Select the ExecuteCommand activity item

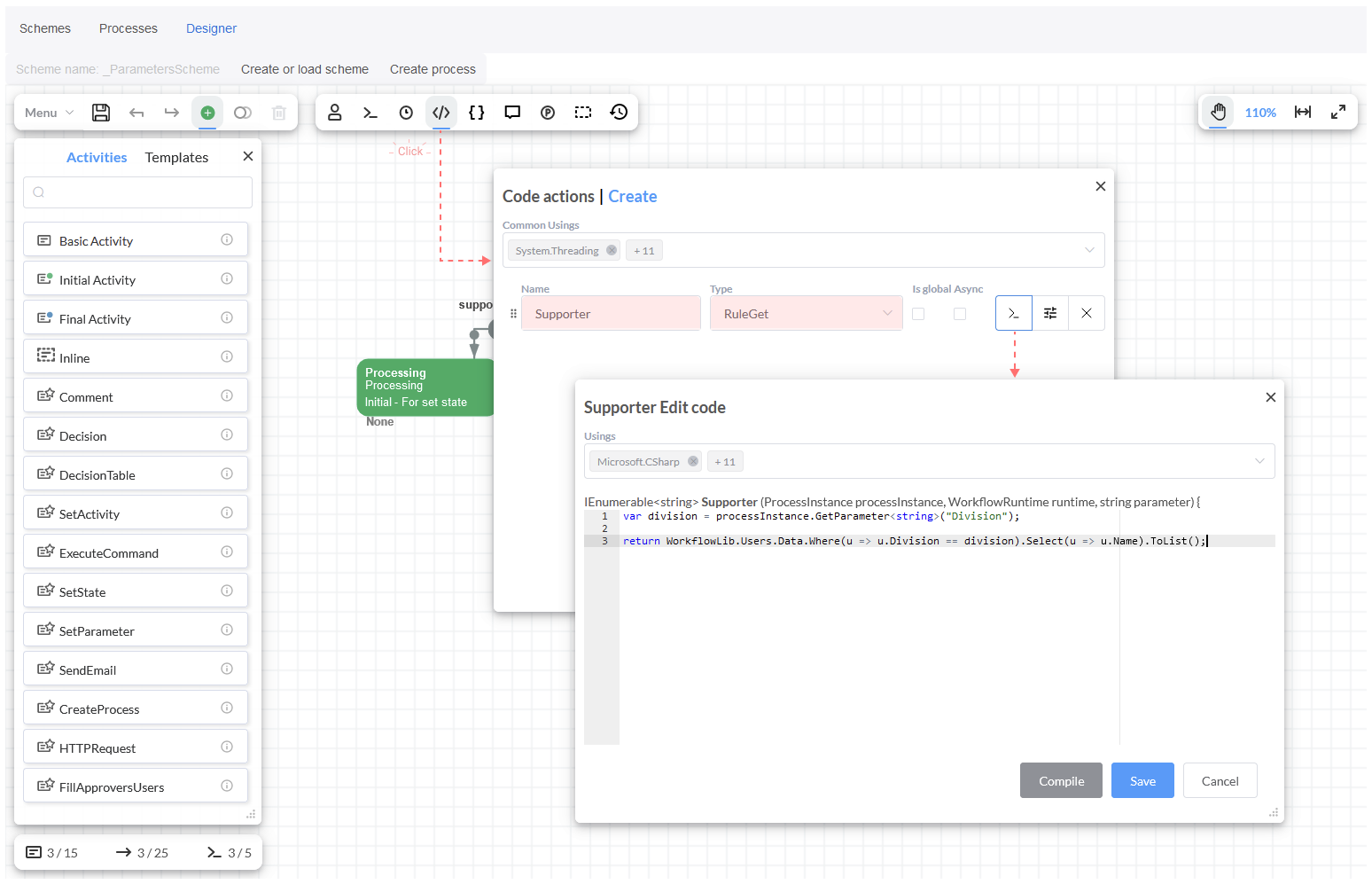coord(136,552)
